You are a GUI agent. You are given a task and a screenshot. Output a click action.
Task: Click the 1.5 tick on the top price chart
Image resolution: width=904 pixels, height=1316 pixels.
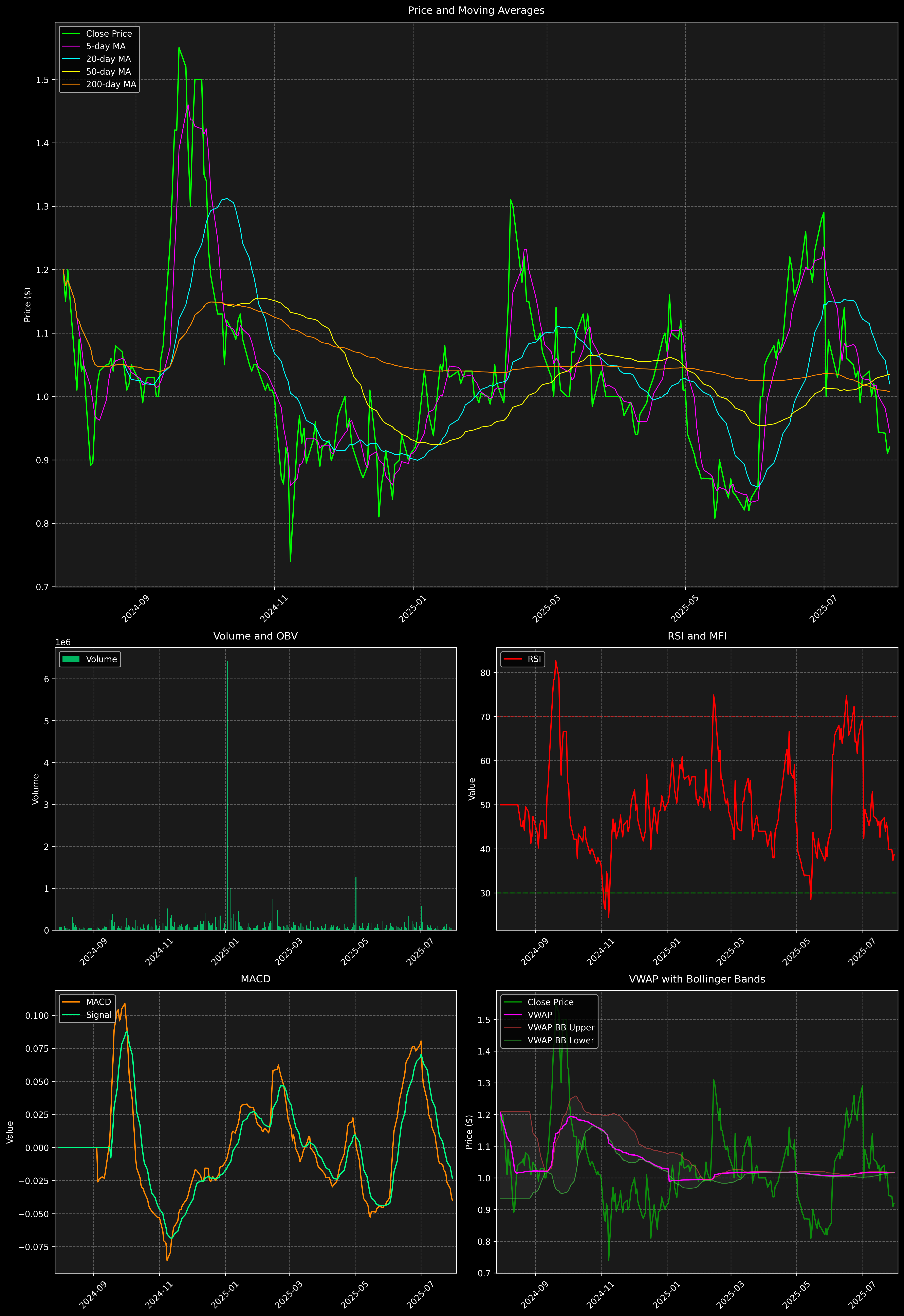[x=42, y=80]
